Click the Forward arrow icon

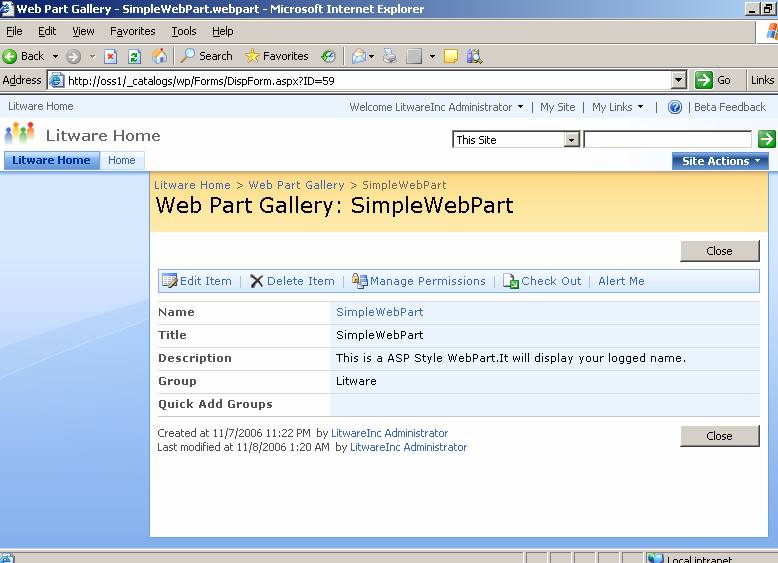[x=73, y=57]
